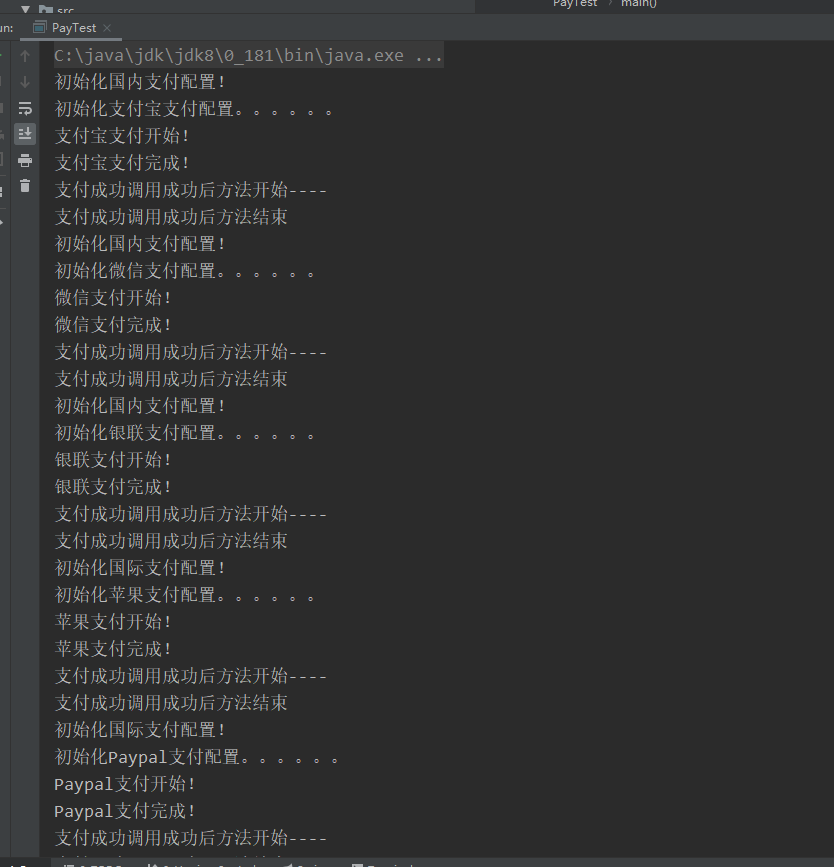The image size is (834, 867).
Task: Click the console line 银联支付完成！
Action: point(113,487)
